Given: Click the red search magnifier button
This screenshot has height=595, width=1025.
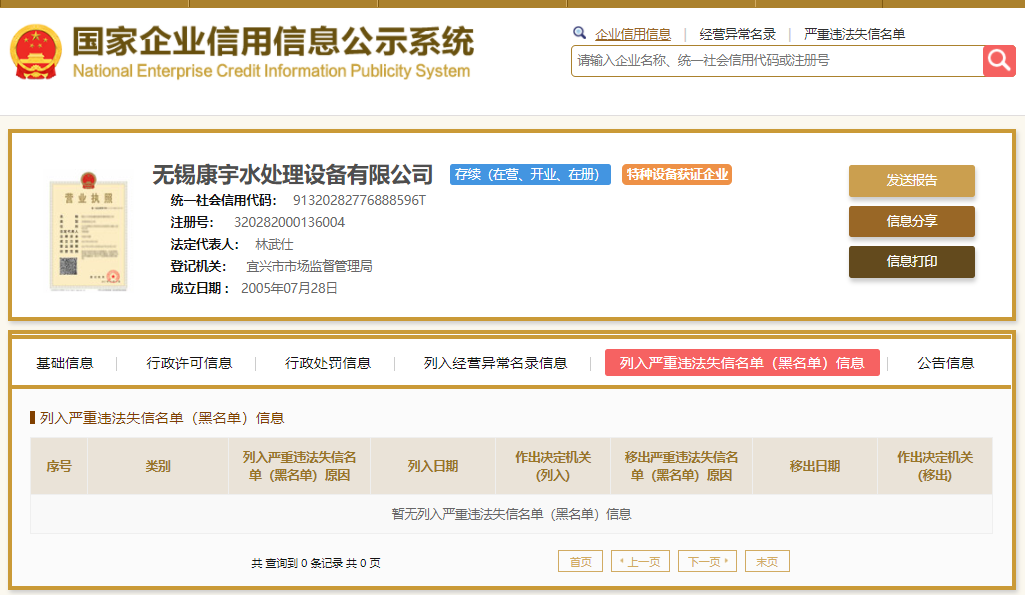Looking at the screenshot, I should [999, 61].
